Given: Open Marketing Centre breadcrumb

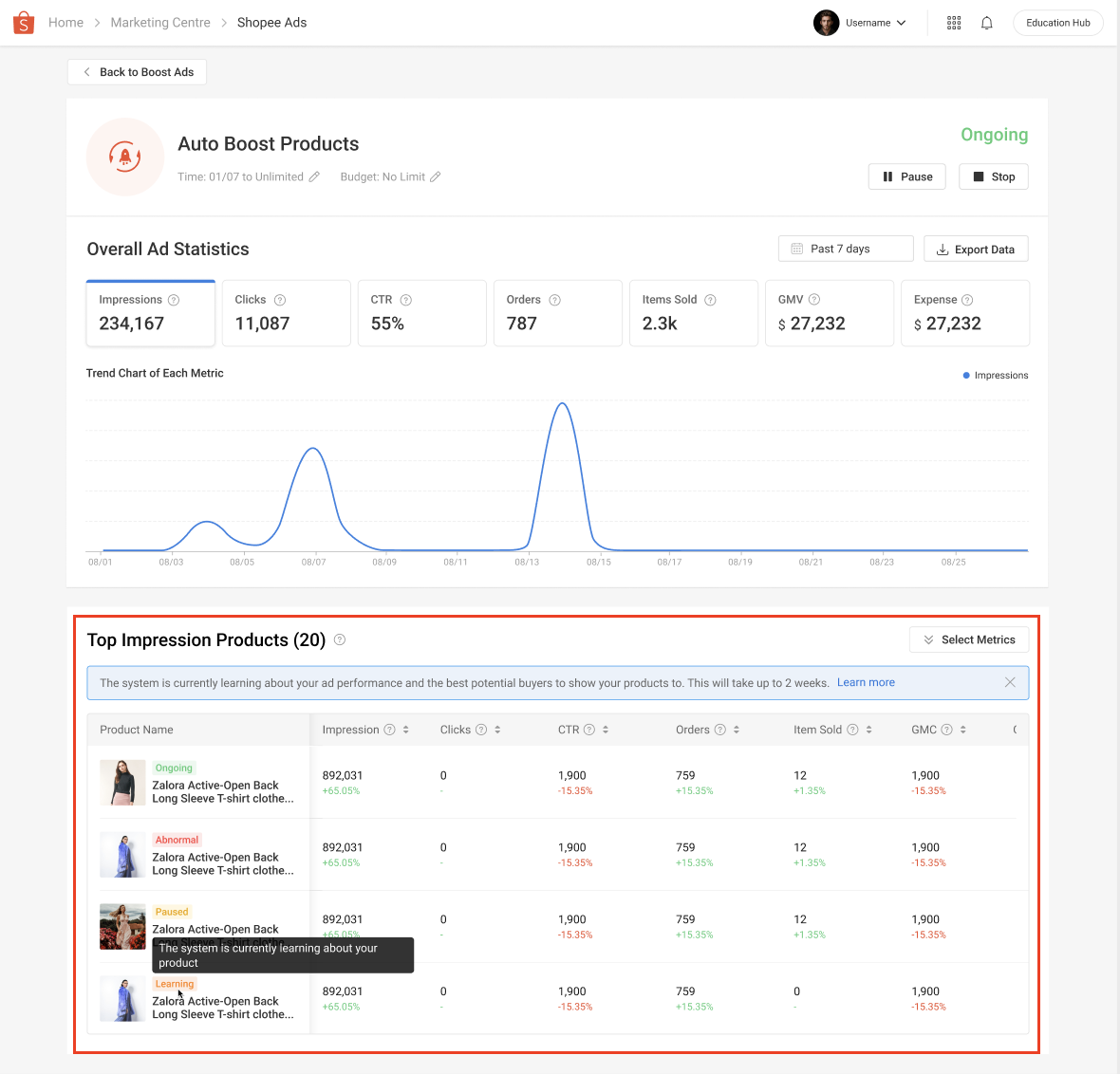Looking at the screenshot, I should (160, 23).
